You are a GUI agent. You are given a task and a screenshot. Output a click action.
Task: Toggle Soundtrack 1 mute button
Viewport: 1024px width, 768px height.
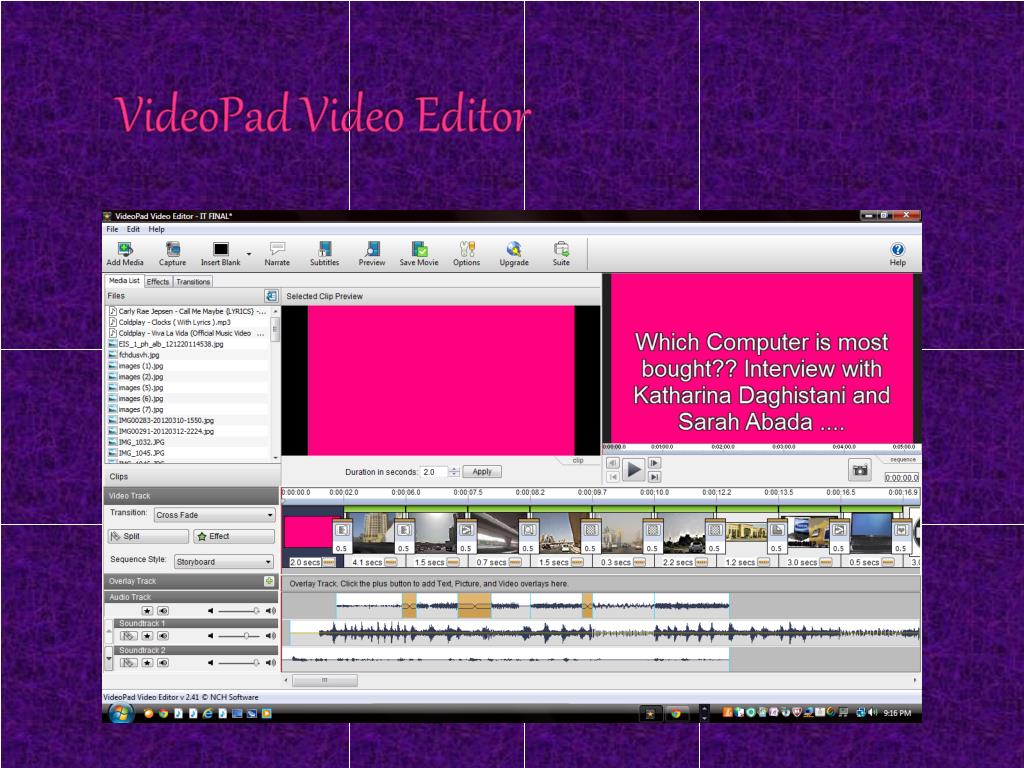point(163,635)
